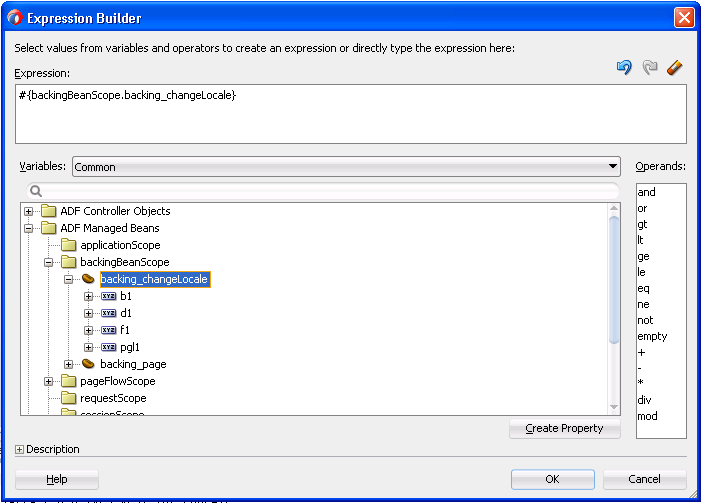Click the eraser Clear expression icon
The width and height of the screenshot is (701, 503).
click(675, 67)
